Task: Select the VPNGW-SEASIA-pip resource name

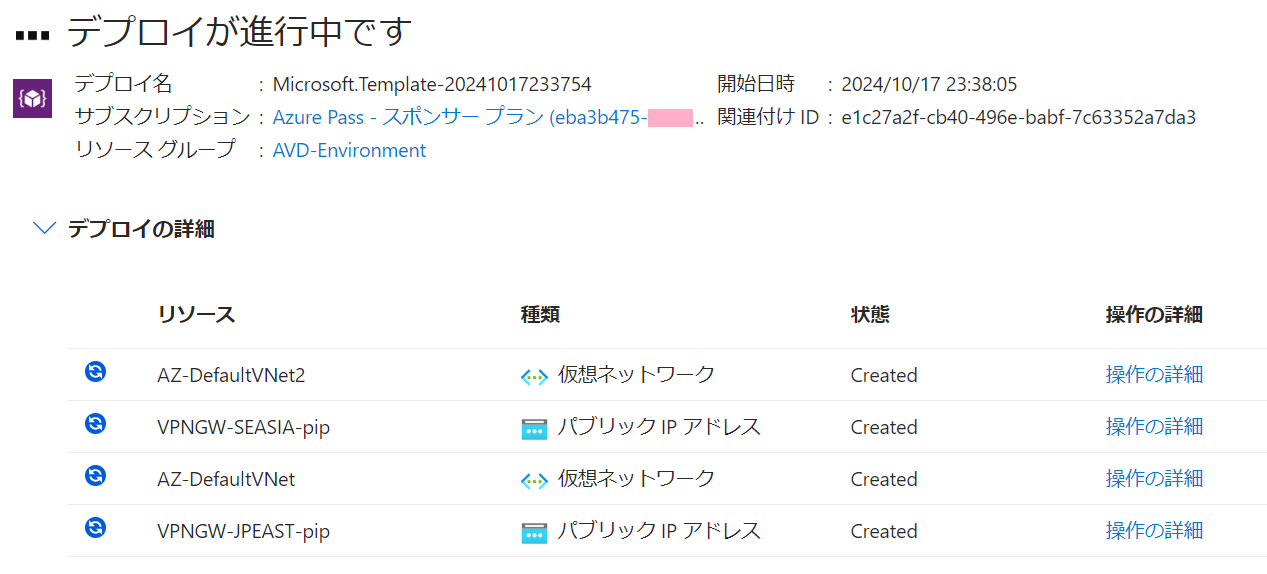Action: [x=243, y=427]
